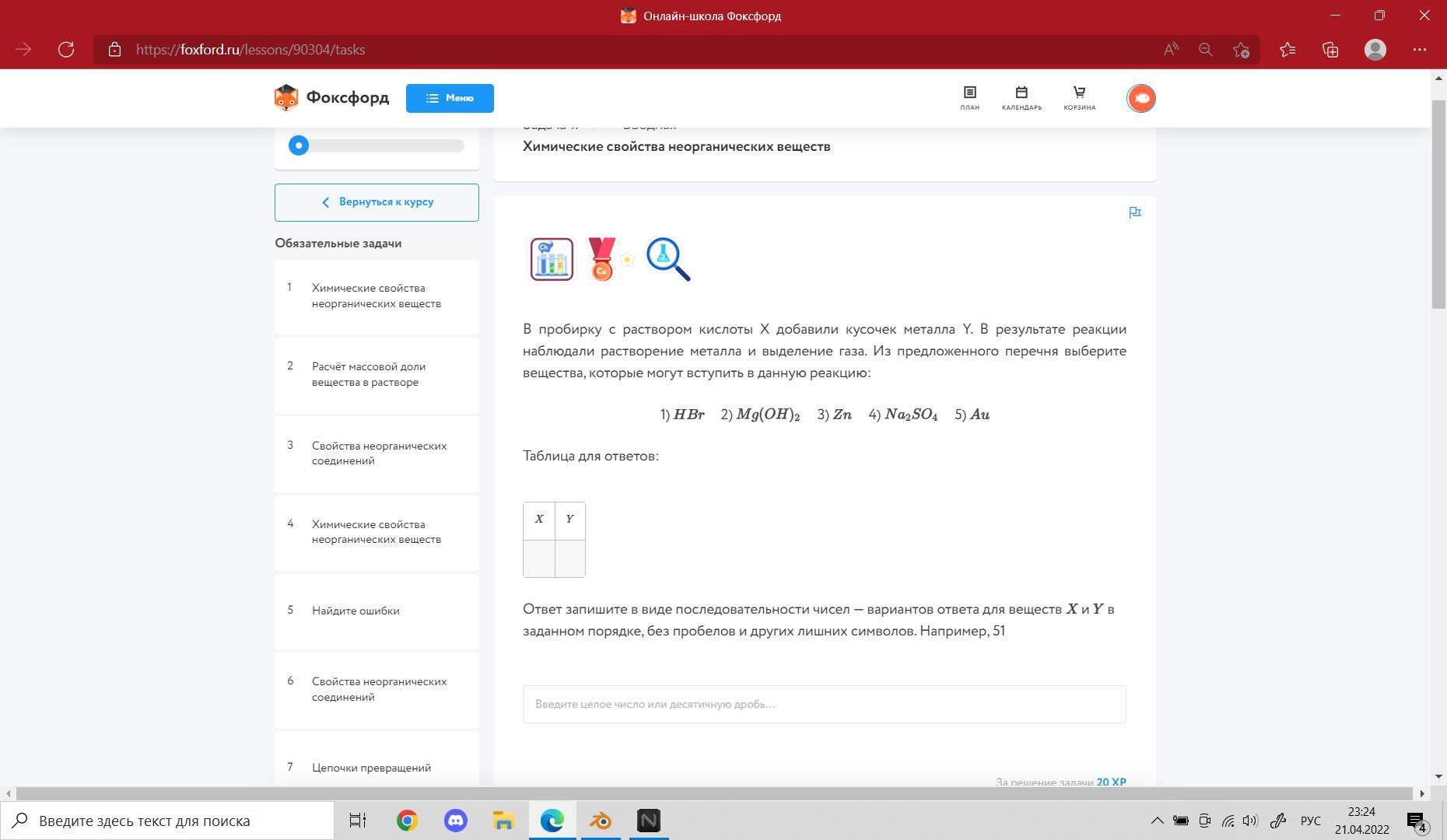1447x840 pixels.
Task: Click the volume speaker tray icon
Action: (1250, 821)
